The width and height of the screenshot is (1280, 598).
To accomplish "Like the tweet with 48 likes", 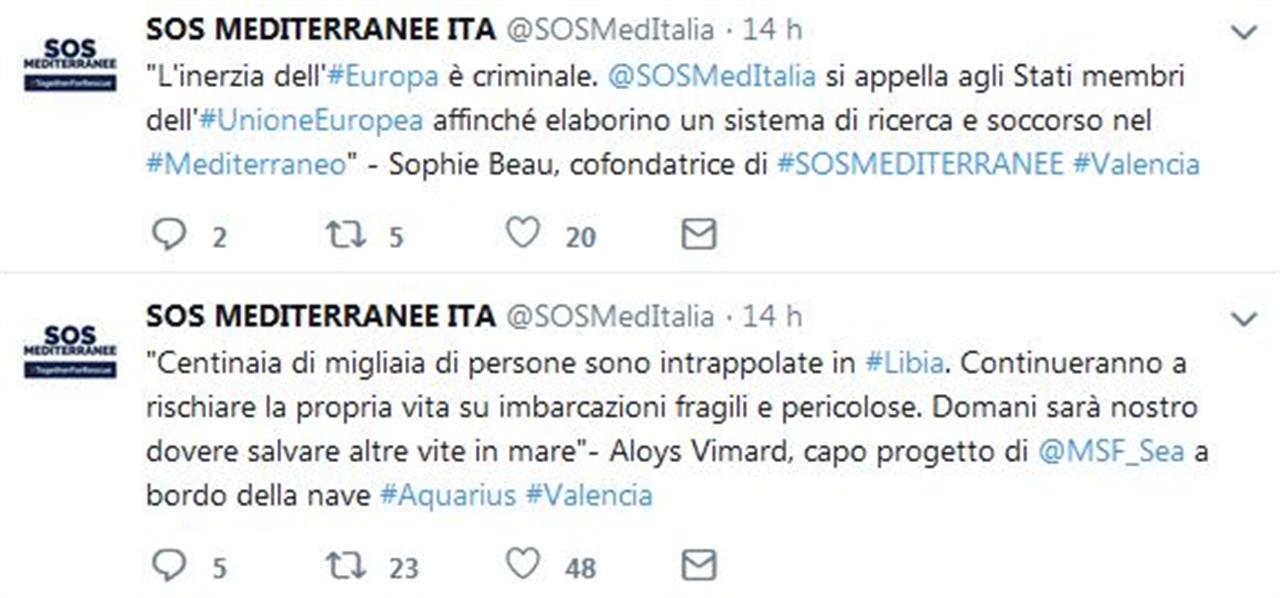I will tap(522, 565).
